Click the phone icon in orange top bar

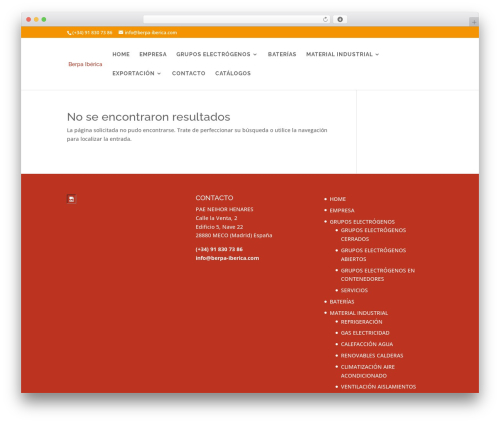pyautogui.click(x=69, y=33)
